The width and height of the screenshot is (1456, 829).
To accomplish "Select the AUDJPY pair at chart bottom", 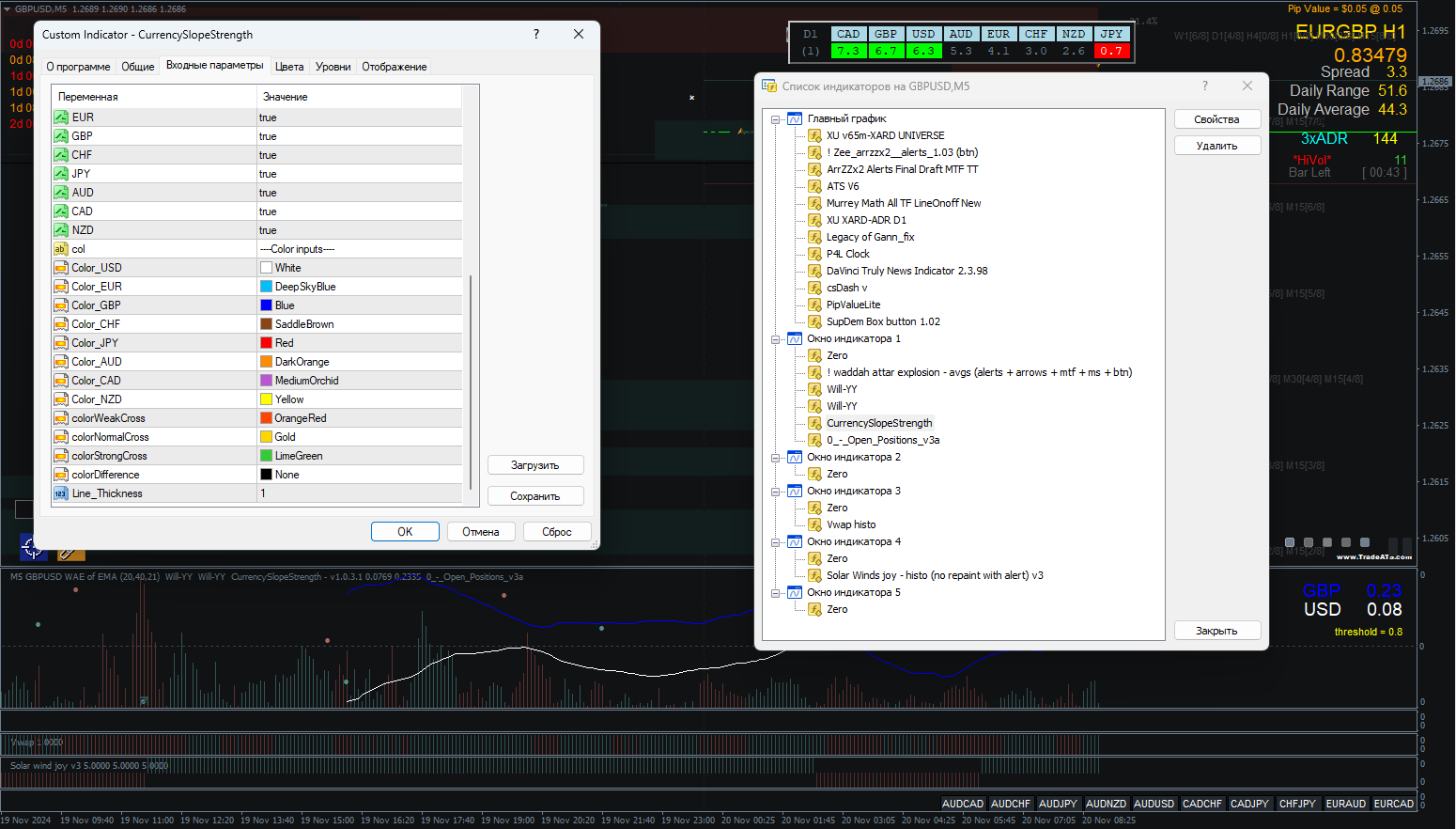I will coord(1058,804).
